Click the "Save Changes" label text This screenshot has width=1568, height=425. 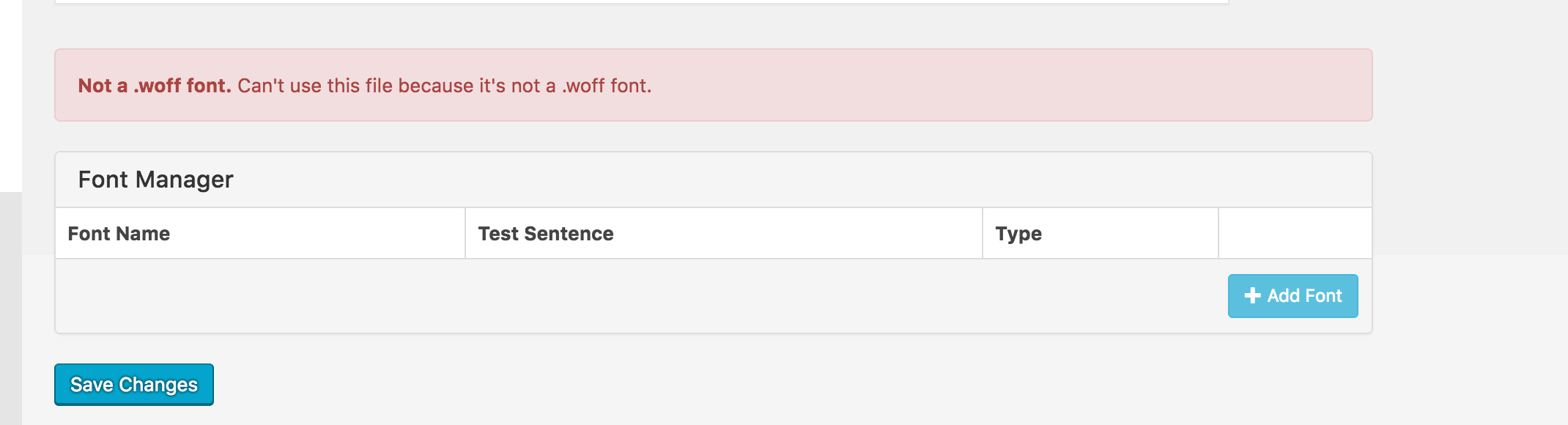tap(134, 385)
